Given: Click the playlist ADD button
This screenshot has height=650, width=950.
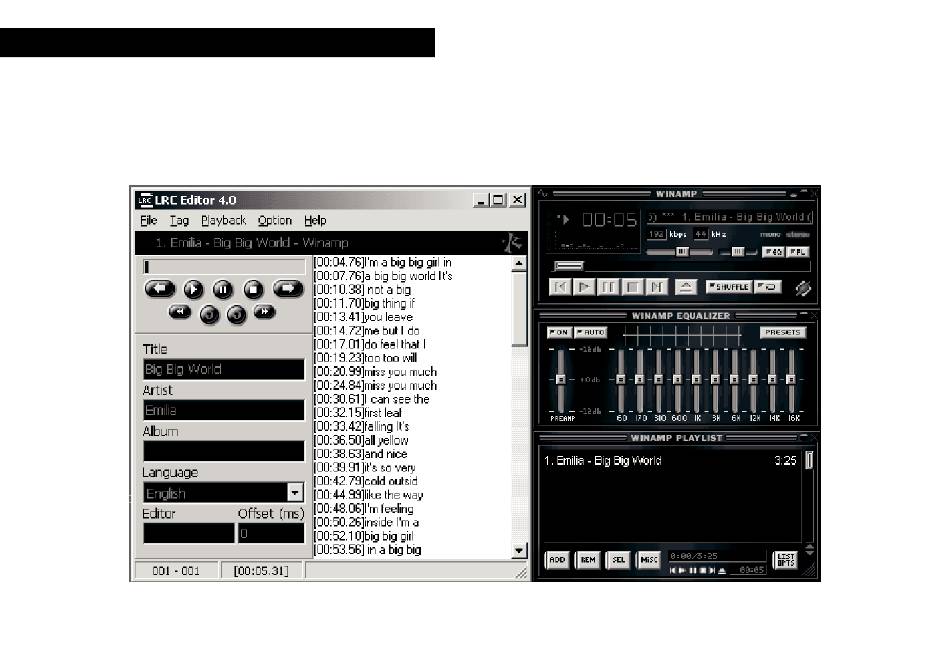Looking at the screenshot, I should (x=557, y=560).
